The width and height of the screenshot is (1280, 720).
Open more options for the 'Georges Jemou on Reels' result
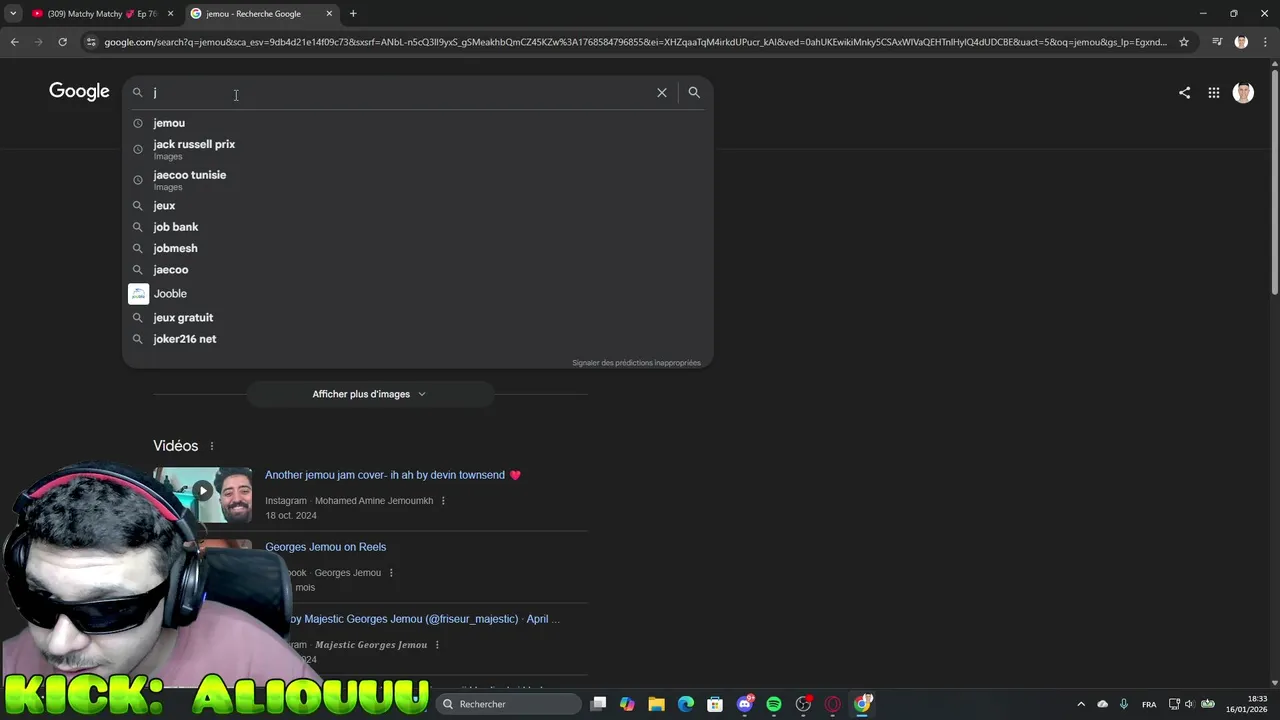pyautogui.click(x=391, y=573)
